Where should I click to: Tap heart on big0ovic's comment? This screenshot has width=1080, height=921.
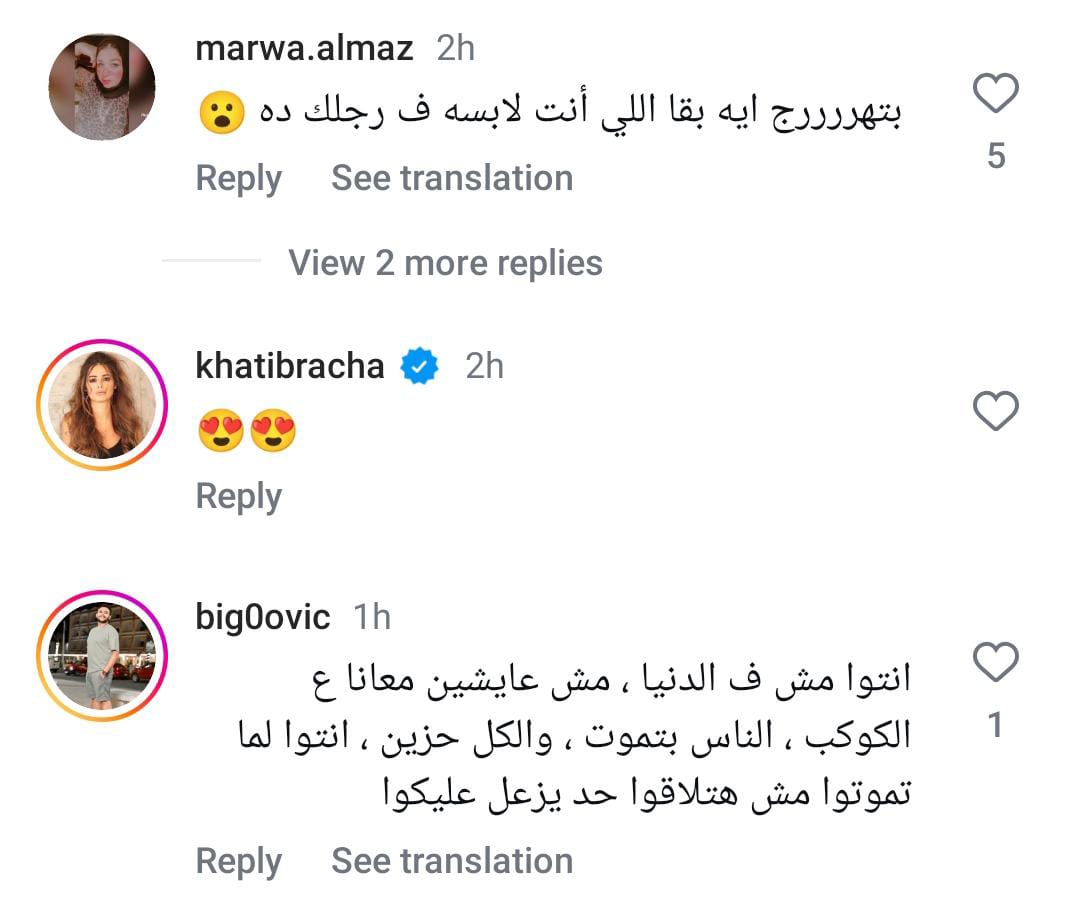point(995,662)
